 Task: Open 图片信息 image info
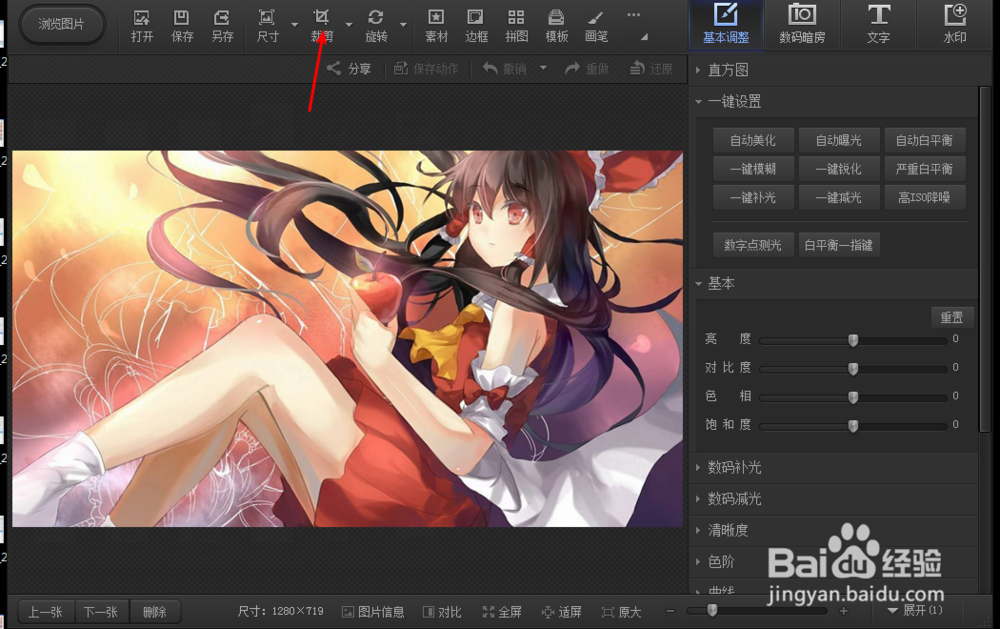pyautogui.click(x=373, y=612)
